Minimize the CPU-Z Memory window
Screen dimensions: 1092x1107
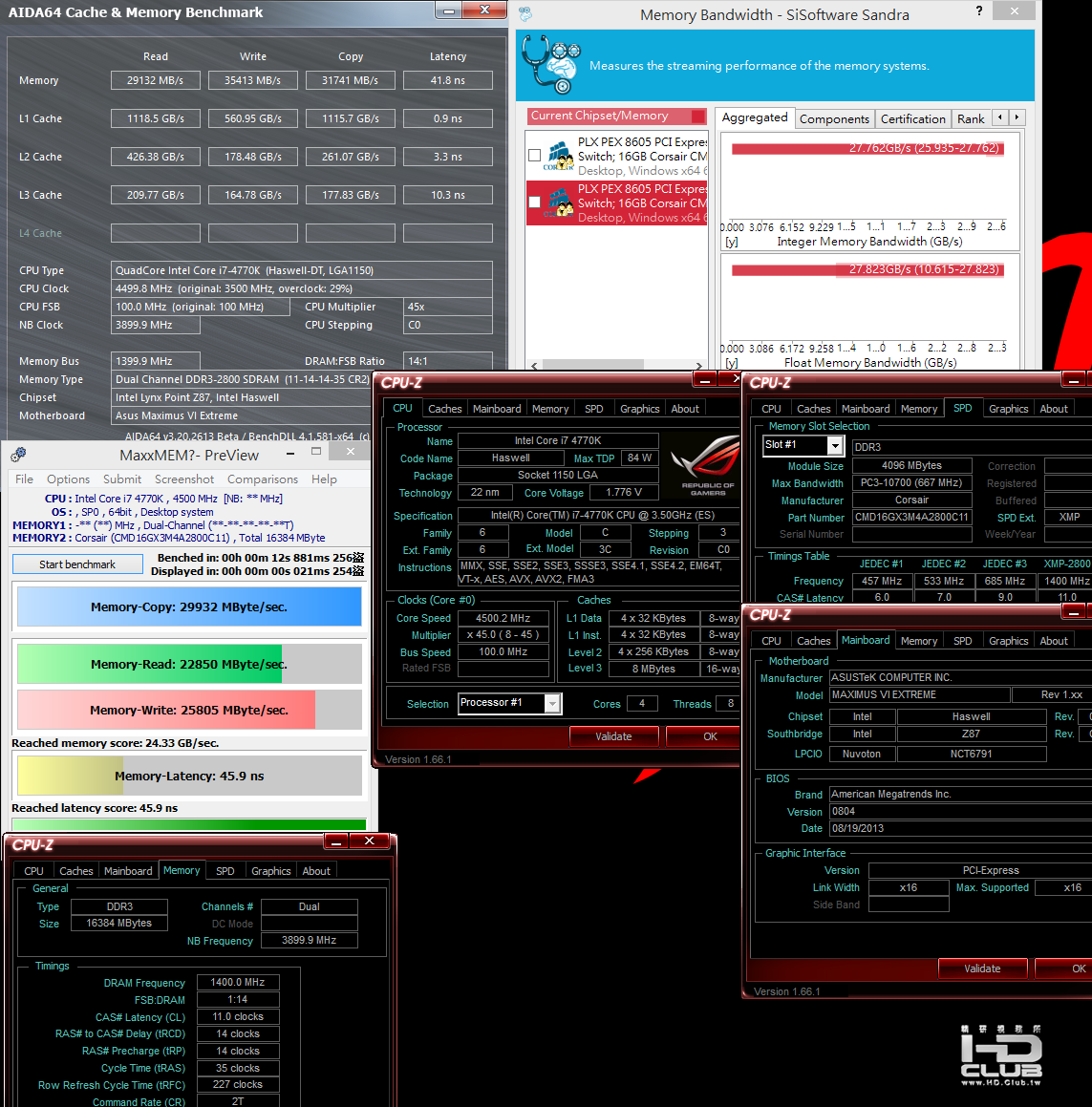336,841
